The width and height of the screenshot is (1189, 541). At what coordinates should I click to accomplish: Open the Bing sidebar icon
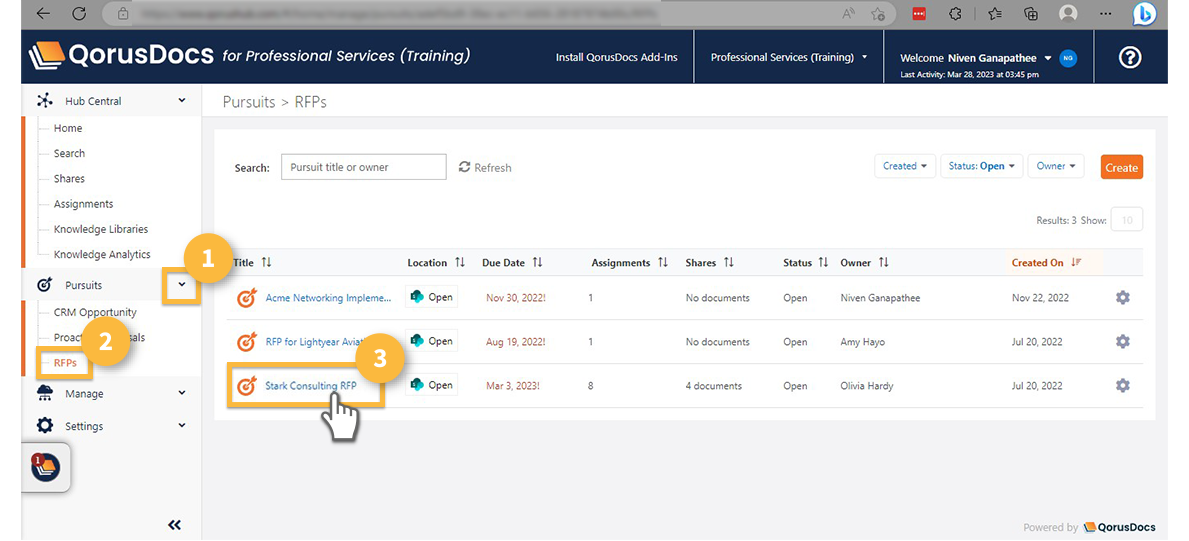click(x=1144, y=14)
